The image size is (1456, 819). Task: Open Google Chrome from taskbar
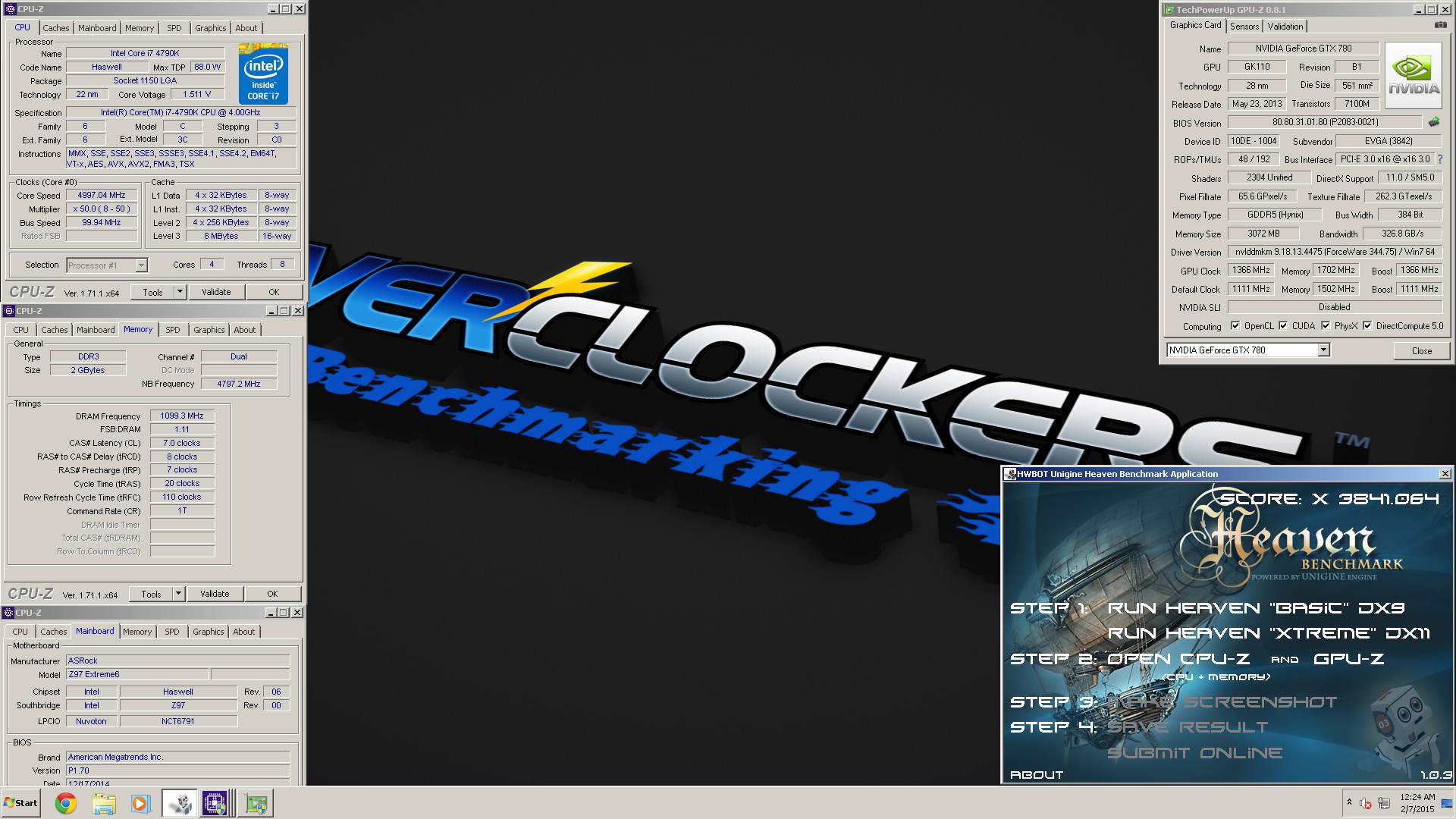tap(66, 803)
